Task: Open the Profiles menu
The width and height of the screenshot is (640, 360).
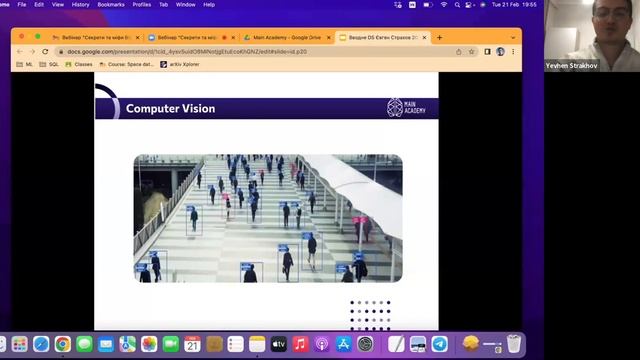Action: (x=142, y=5)
